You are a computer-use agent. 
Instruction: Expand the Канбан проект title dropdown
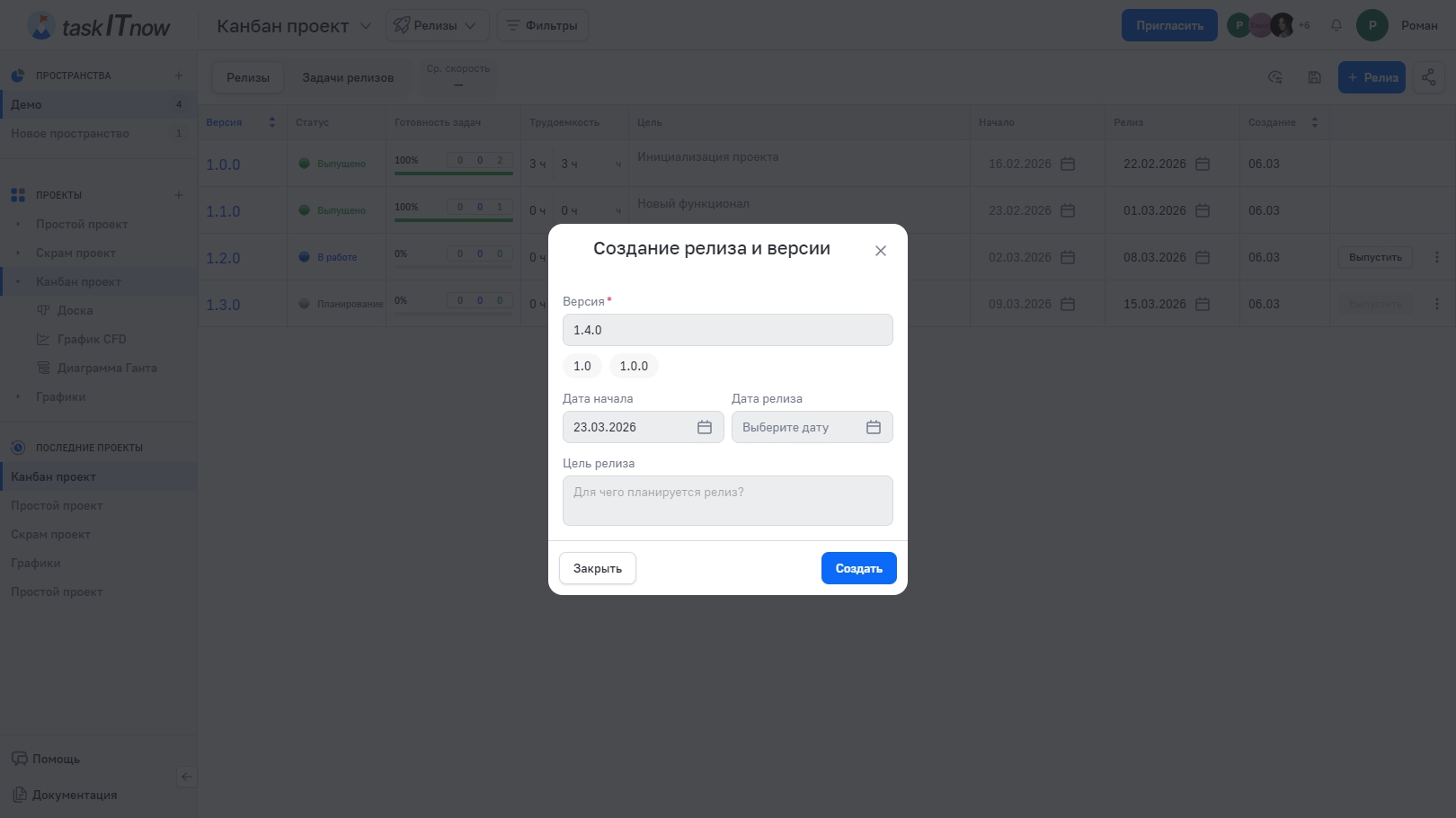point(366,26)
